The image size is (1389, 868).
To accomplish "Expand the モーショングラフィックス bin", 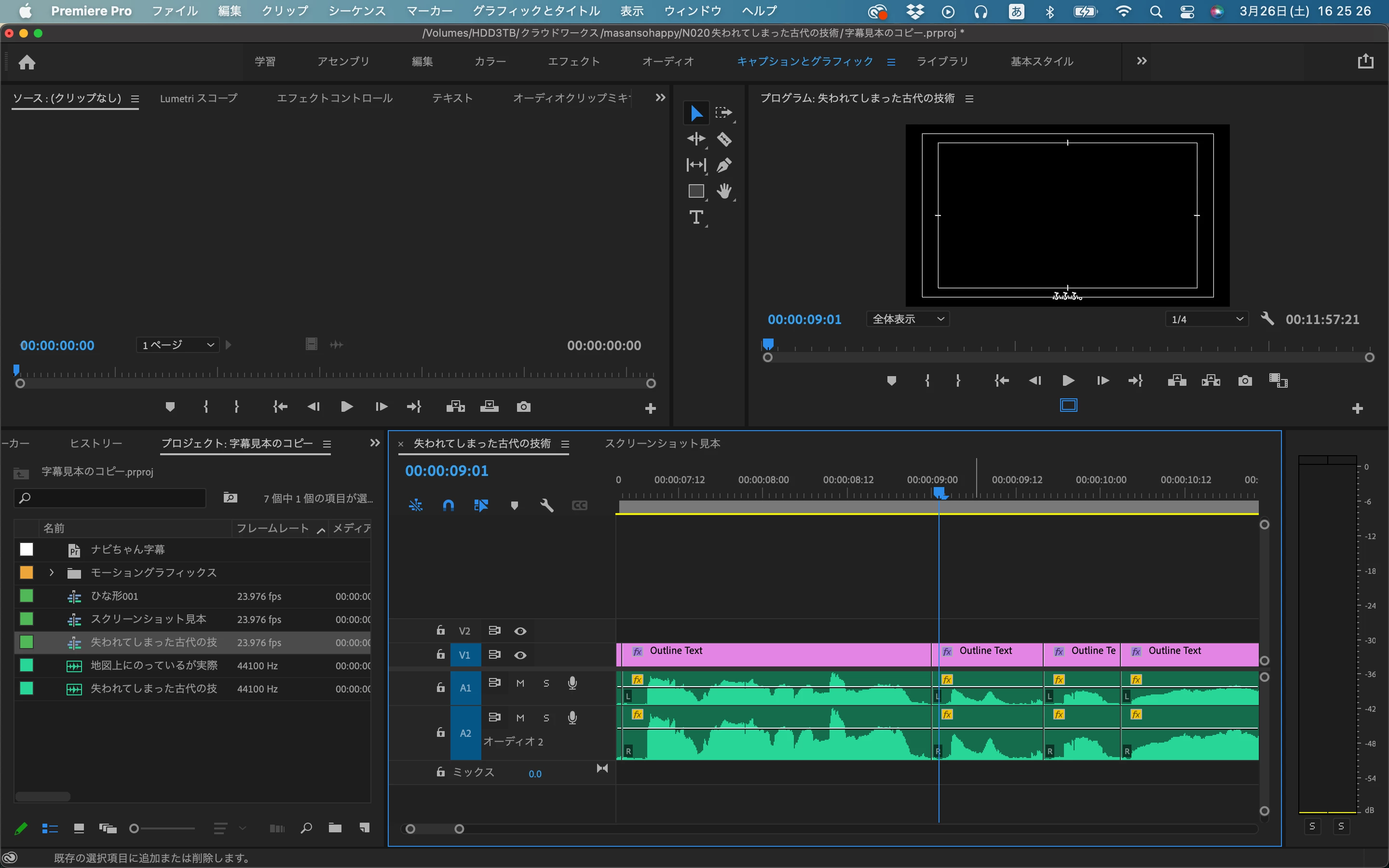I will coord(52,572).
